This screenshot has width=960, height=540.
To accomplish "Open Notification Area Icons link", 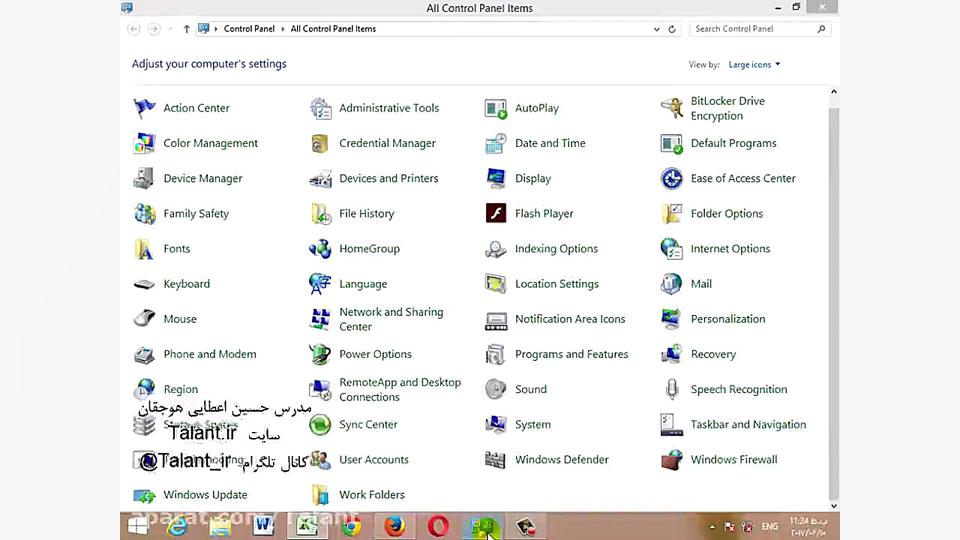I will point(570,319).
